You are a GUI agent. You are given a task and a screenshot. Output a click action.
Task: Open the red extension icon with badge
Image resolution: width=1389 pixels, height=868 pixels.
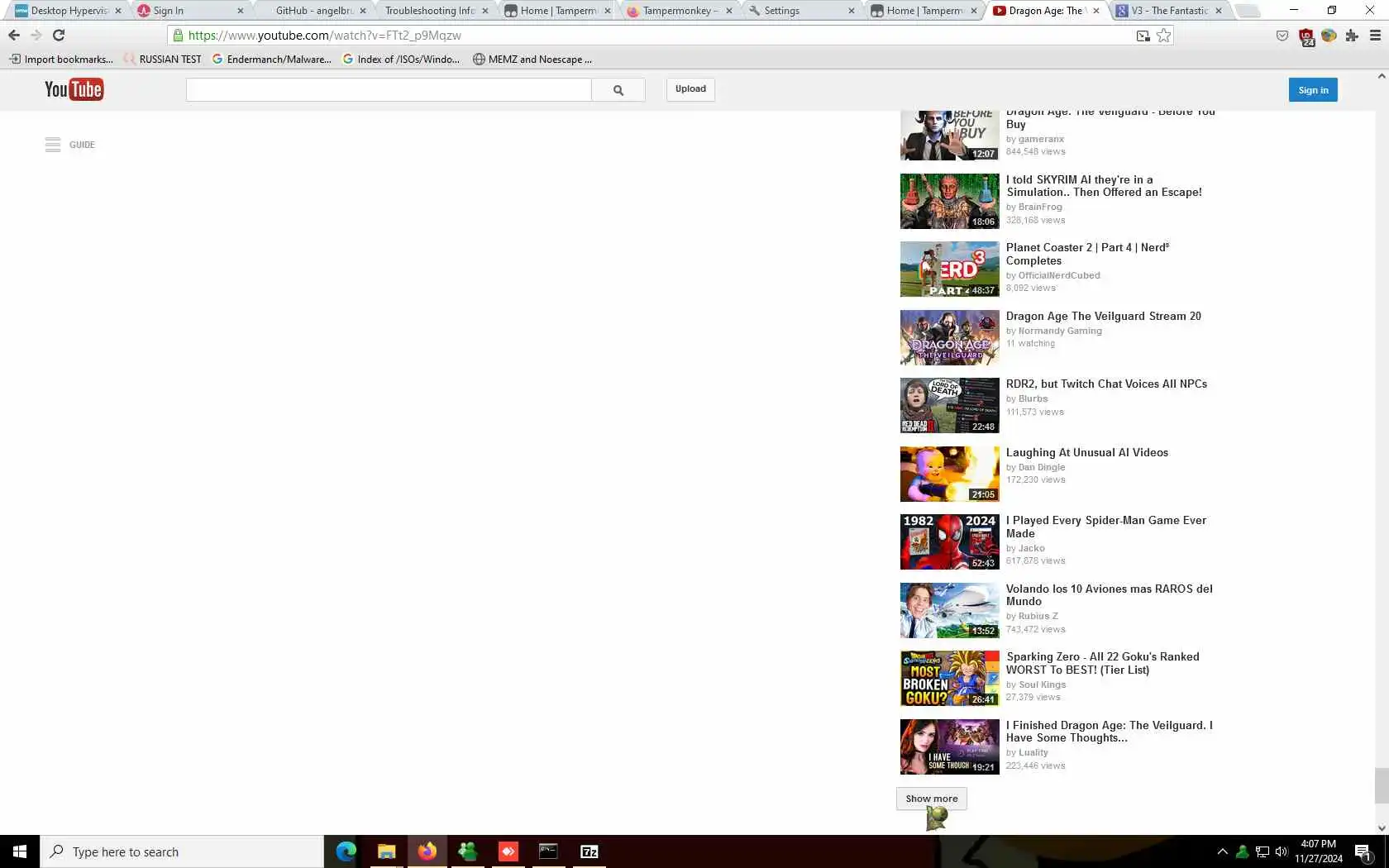(x=1306, y=36)
